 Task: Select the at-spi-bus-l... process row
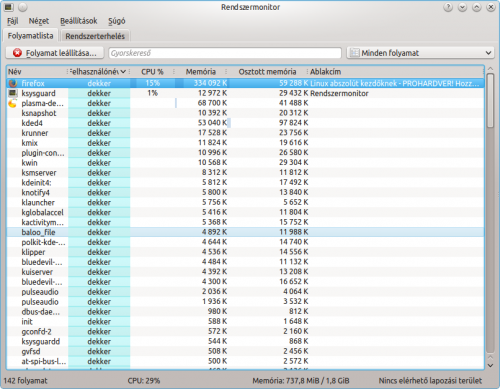point(245,361)
